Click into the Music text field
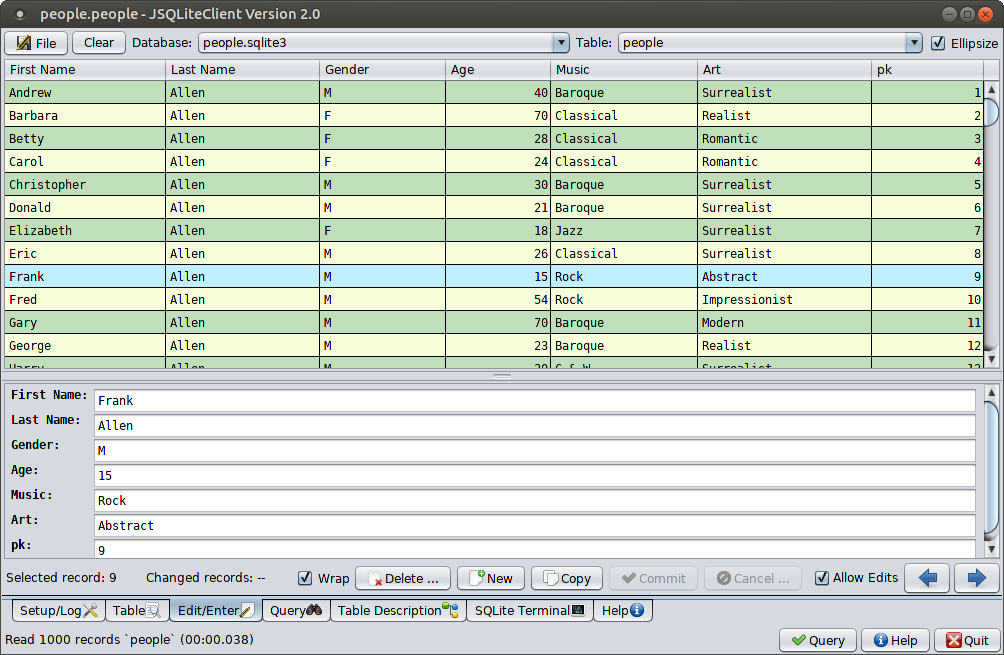The height and width of the screenshot is (655, 1004). point(534,500)
